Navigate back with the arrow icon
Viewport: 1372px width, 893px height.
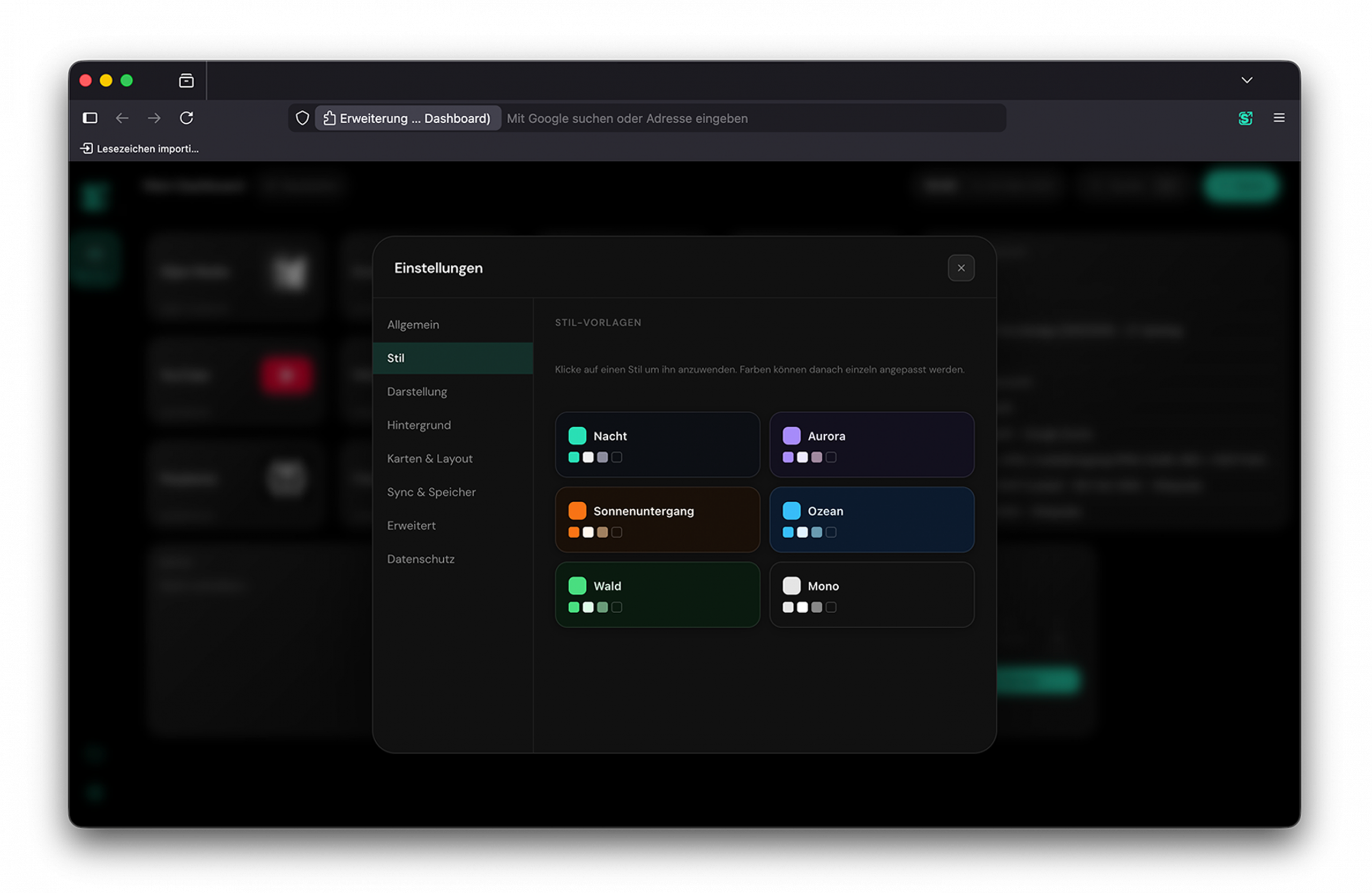(x=122, y=117)
